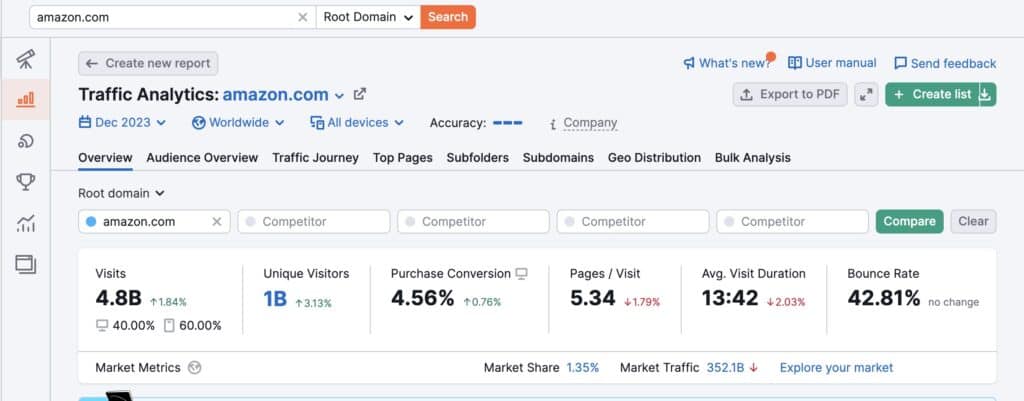Expand the Root domain scope dropdown
This screenshot has width=1024, height=401.
pyautogui.click(x=121, y=193)
